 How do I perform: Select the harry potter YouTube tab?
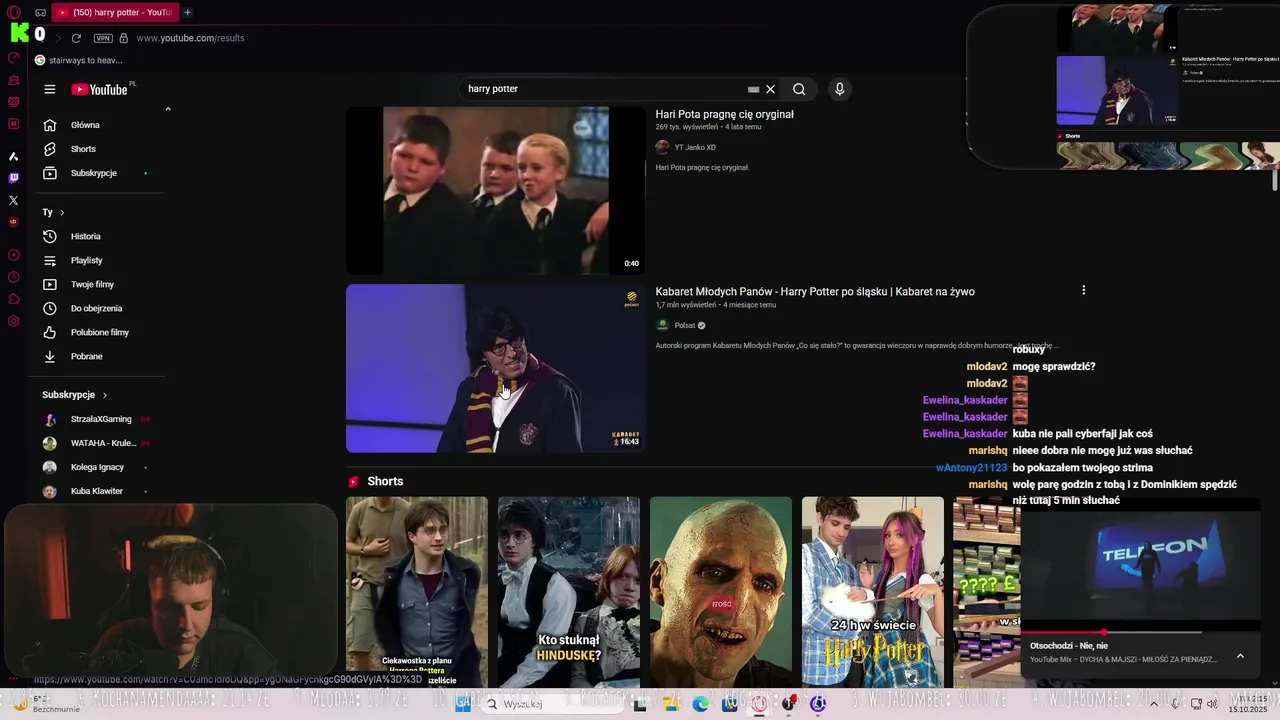113,12
